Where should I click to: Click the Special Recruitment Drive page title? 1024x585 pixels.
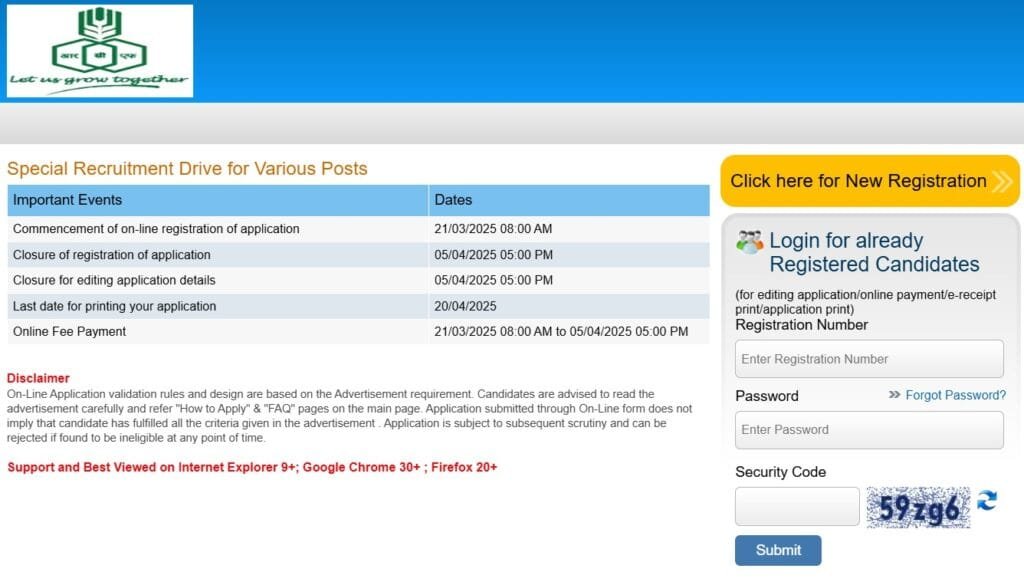(187, 168)
